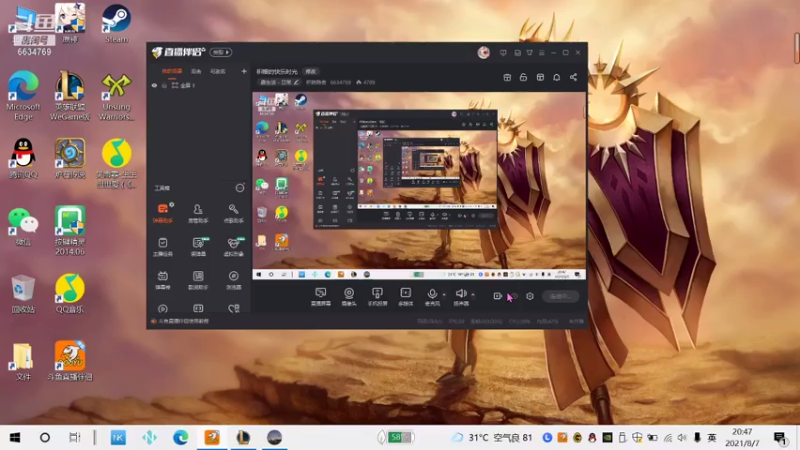Open the notification center in taskbar
The image size is (800, 450).
click(780, 438)
